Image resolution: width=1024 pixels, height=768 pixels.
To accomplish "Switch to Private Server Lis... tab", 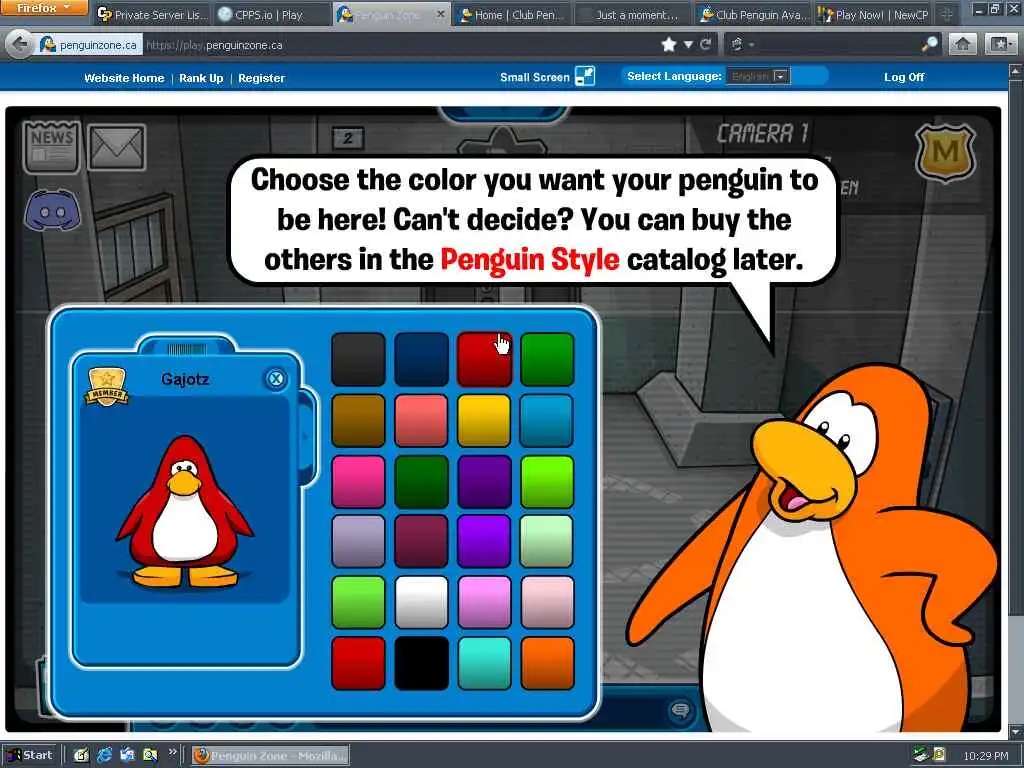I will click(153, 14).
